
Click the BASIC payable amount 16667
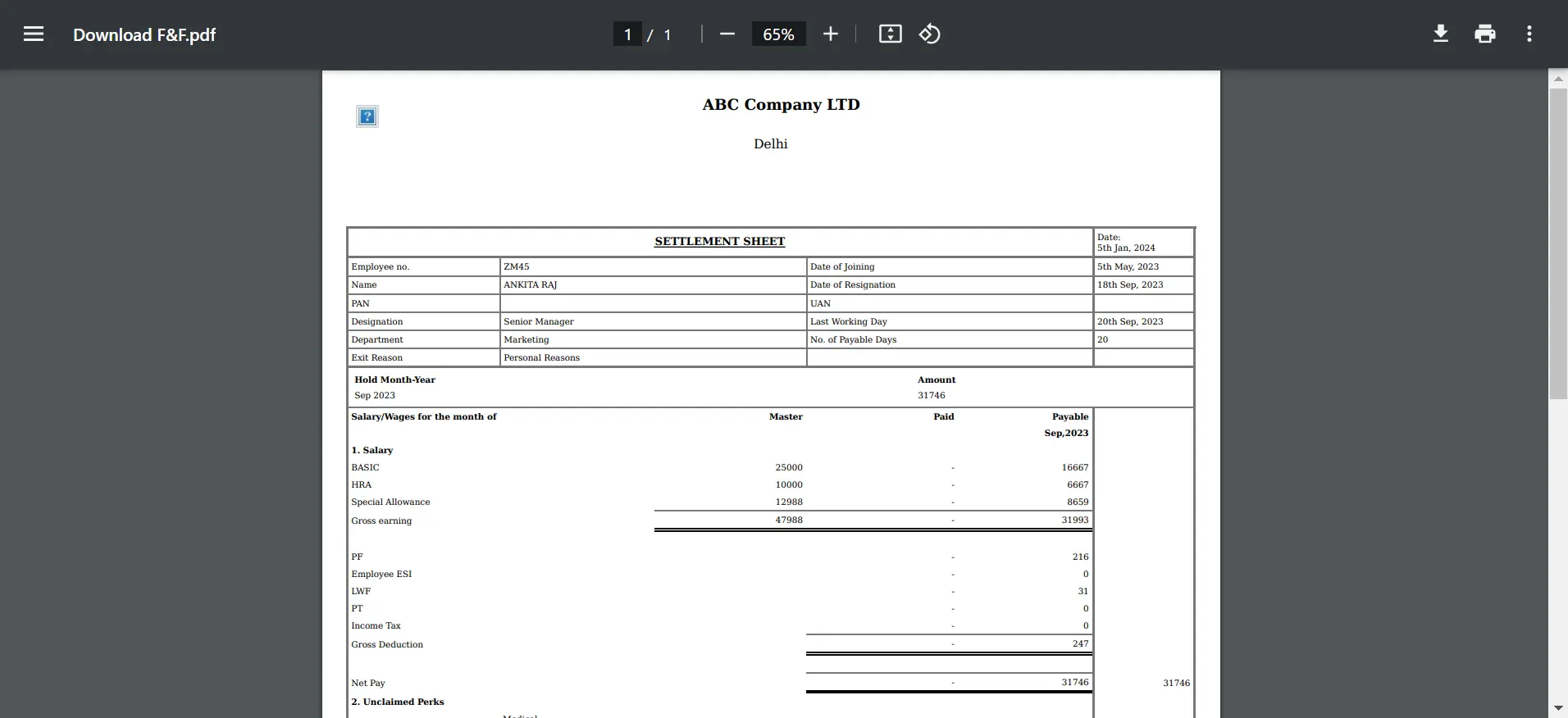[x=1075, y=467]
